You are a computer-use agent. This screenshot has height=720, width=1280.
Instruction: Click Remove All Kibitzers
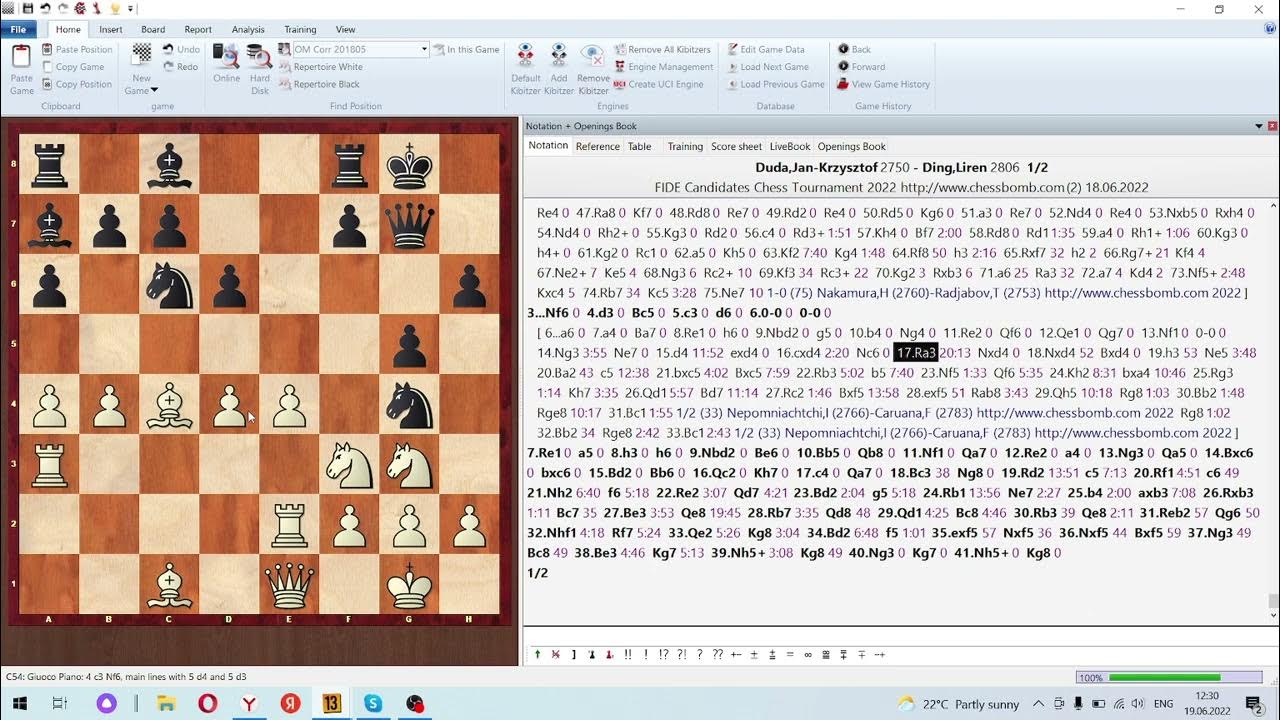[662, 49]
